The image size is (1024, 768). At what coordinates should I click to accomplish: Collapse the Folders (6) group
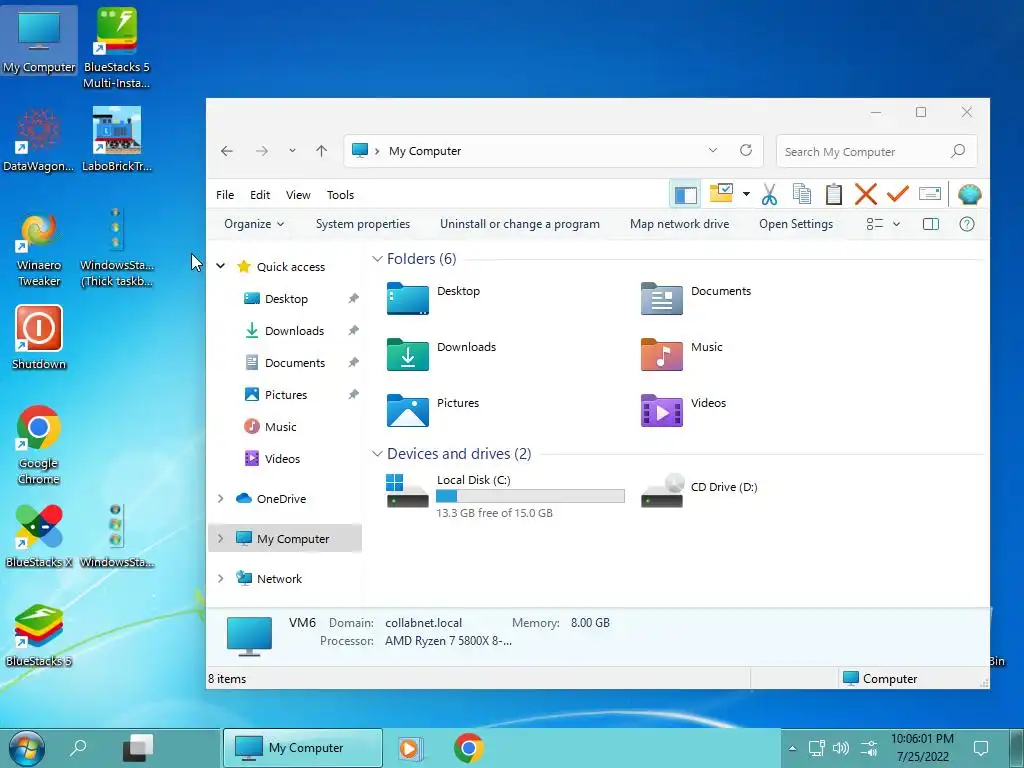[377, 259]
